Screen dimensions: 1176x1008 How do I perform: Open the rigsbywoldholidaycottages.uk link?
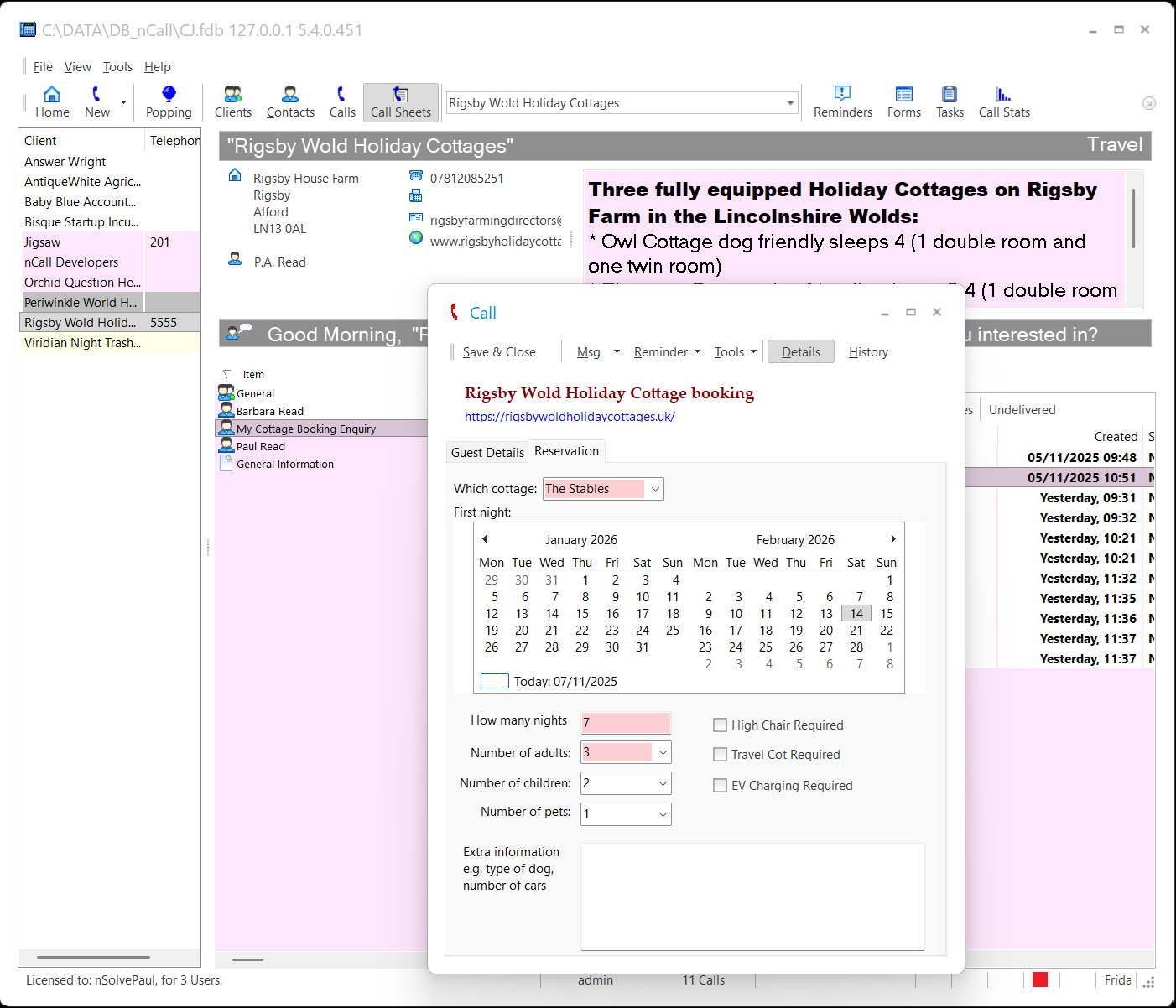[570, 417]
